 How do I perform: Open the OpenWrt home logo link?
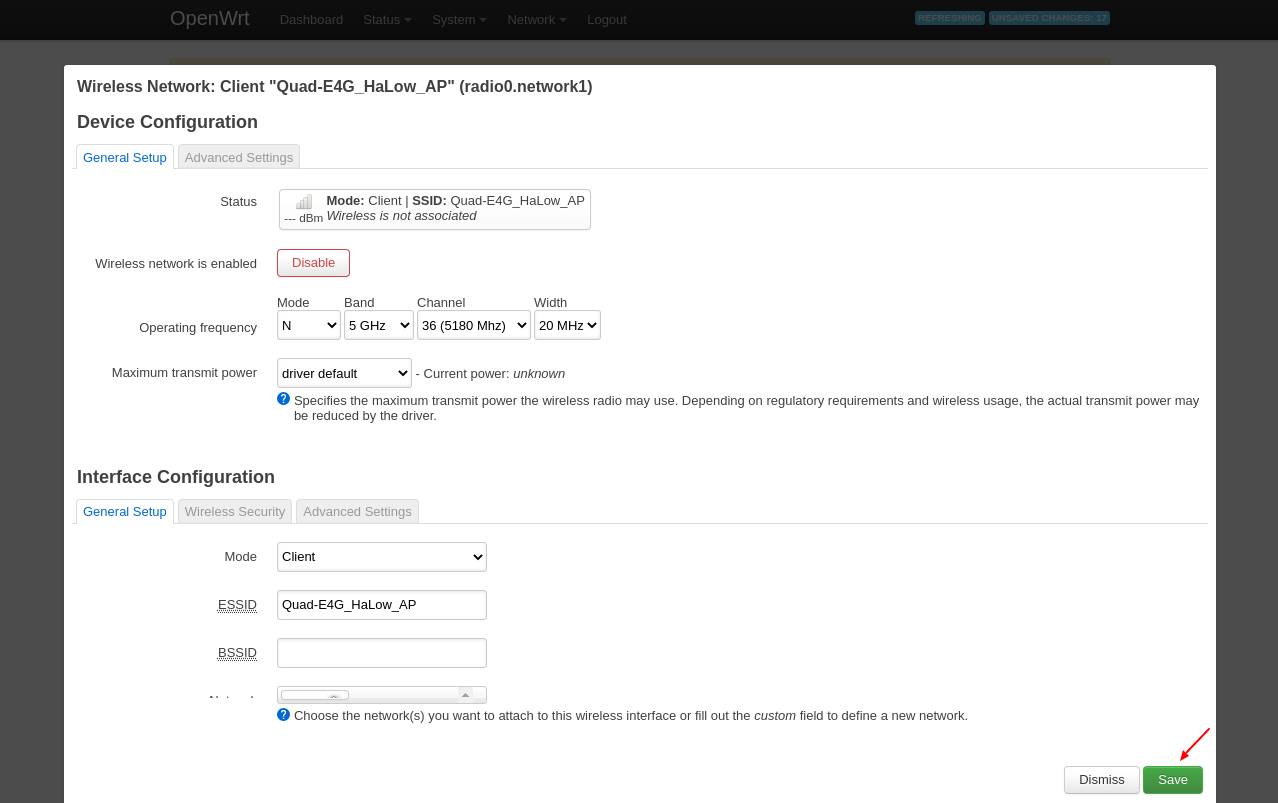coord(210,18)
